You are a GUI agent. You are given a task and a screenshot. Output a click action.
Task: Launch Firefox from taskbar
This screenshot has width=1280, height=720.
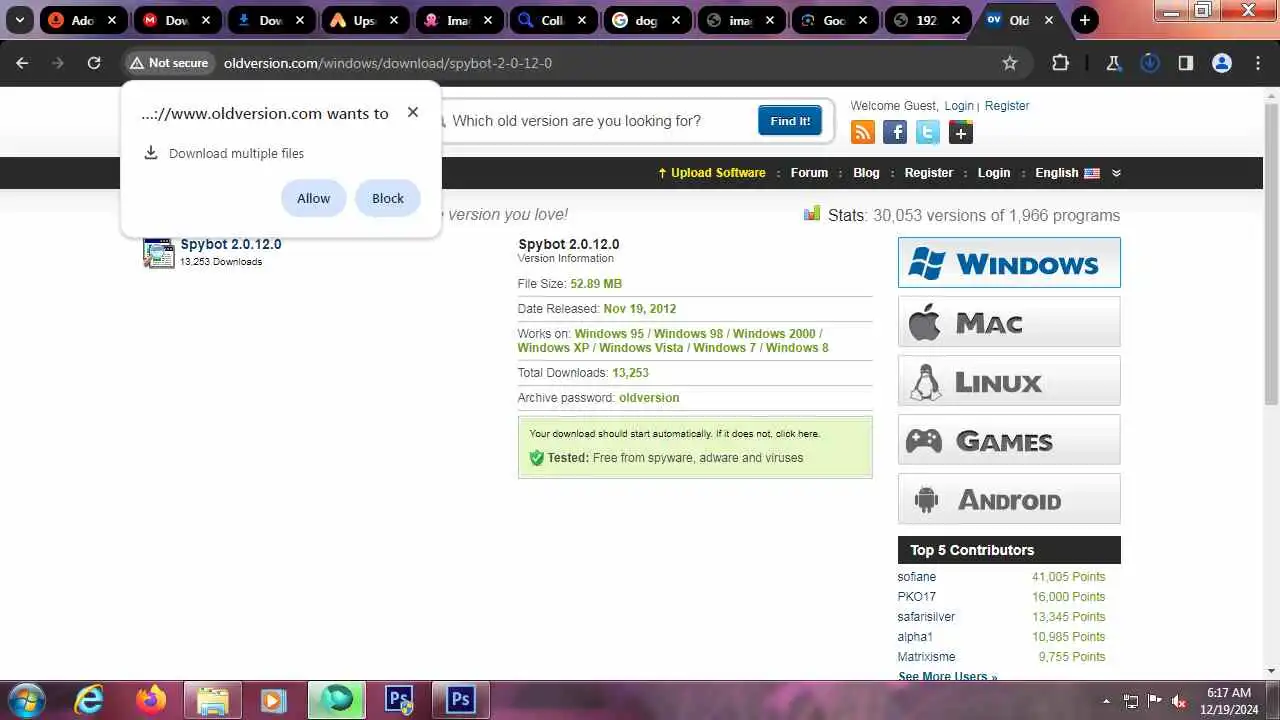point(152,700)
